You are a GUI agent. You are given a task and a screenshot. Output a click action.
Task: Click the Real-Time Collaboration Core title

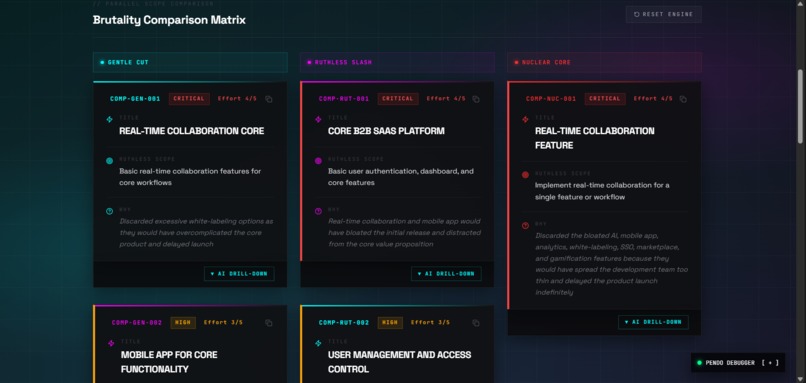tap(192, 131)
